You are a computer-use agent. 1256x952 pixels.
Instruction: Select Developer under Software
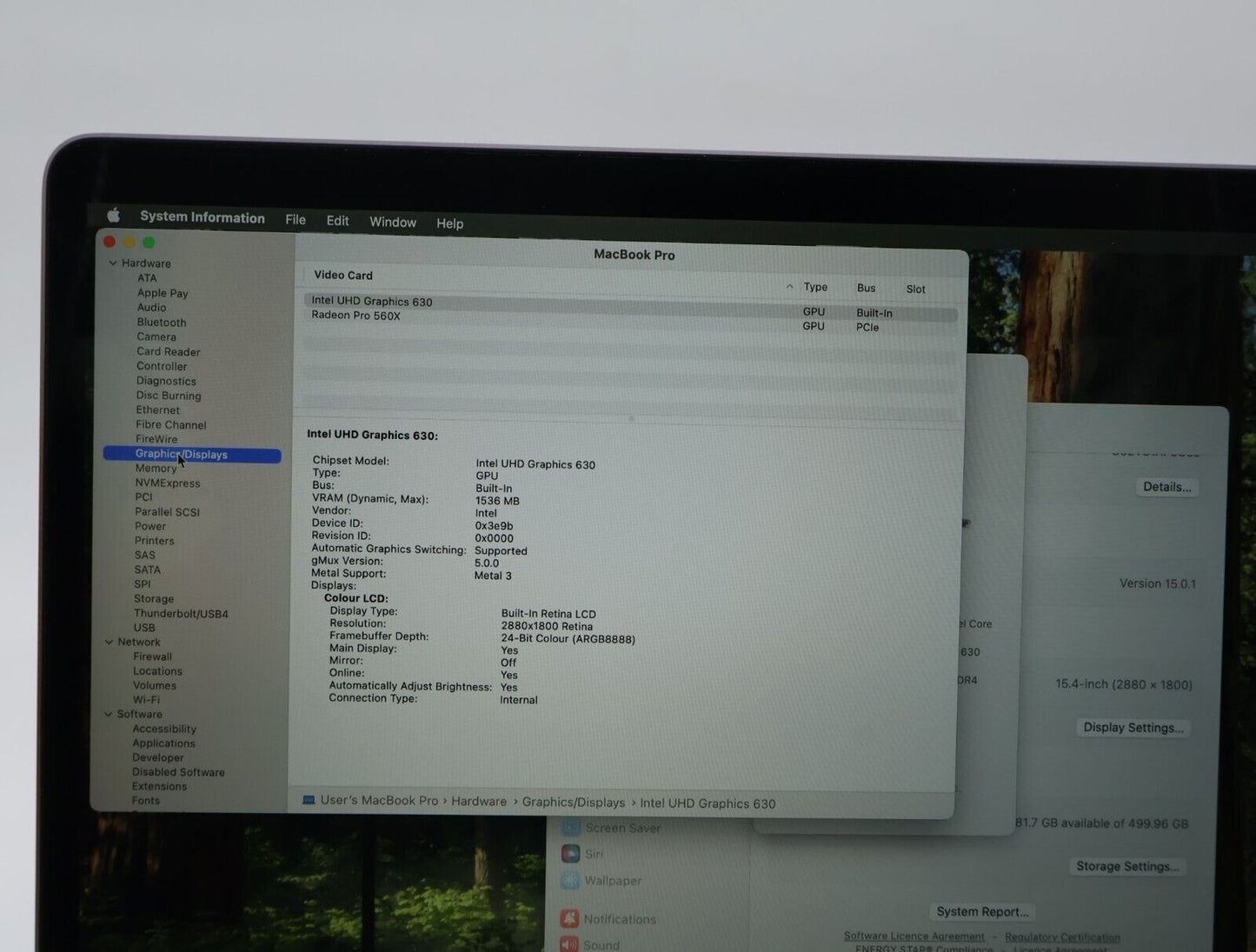[158, 758]
